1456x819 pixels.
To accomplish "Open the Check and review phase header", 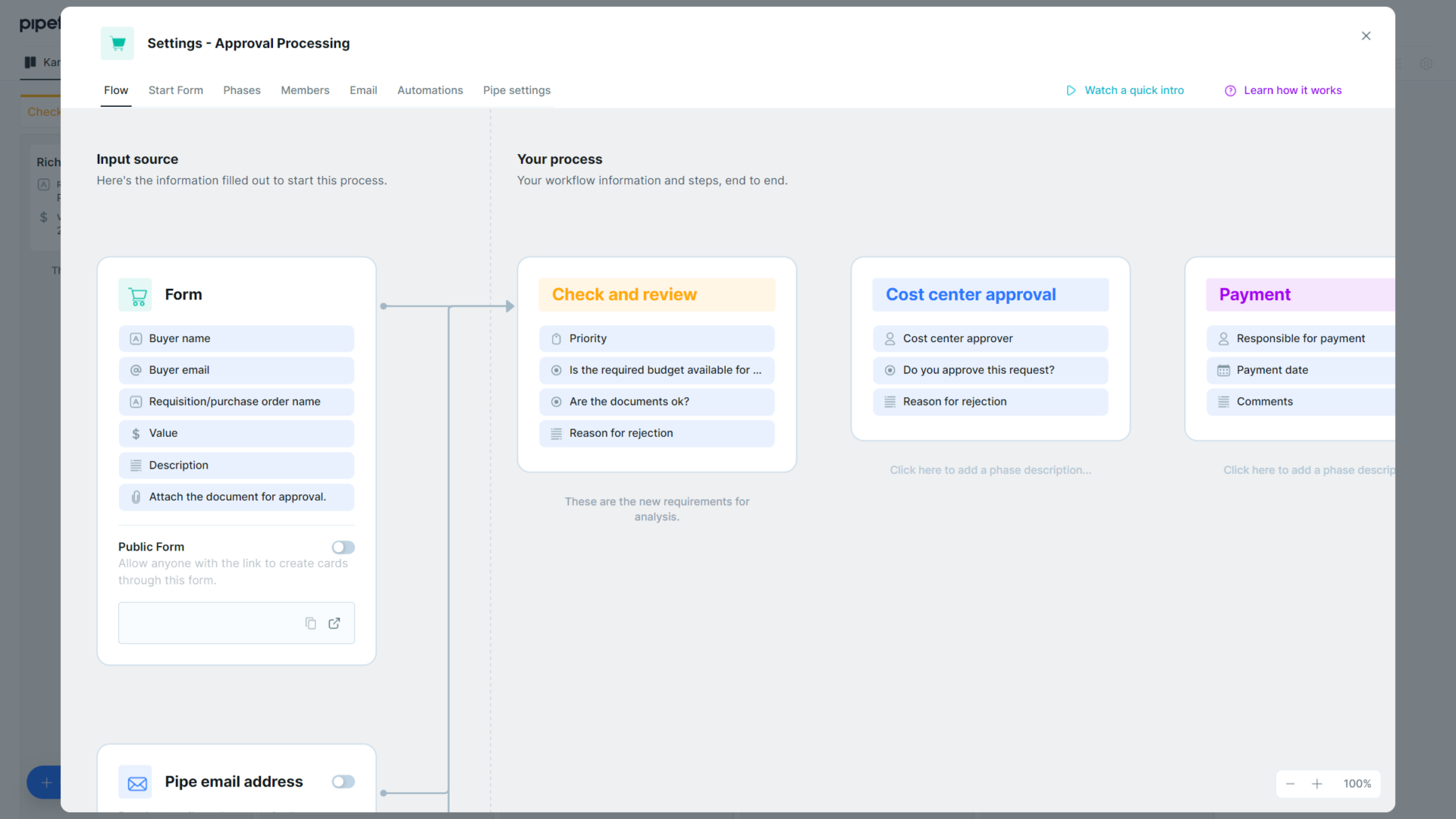I will click(x=657, y=294).
